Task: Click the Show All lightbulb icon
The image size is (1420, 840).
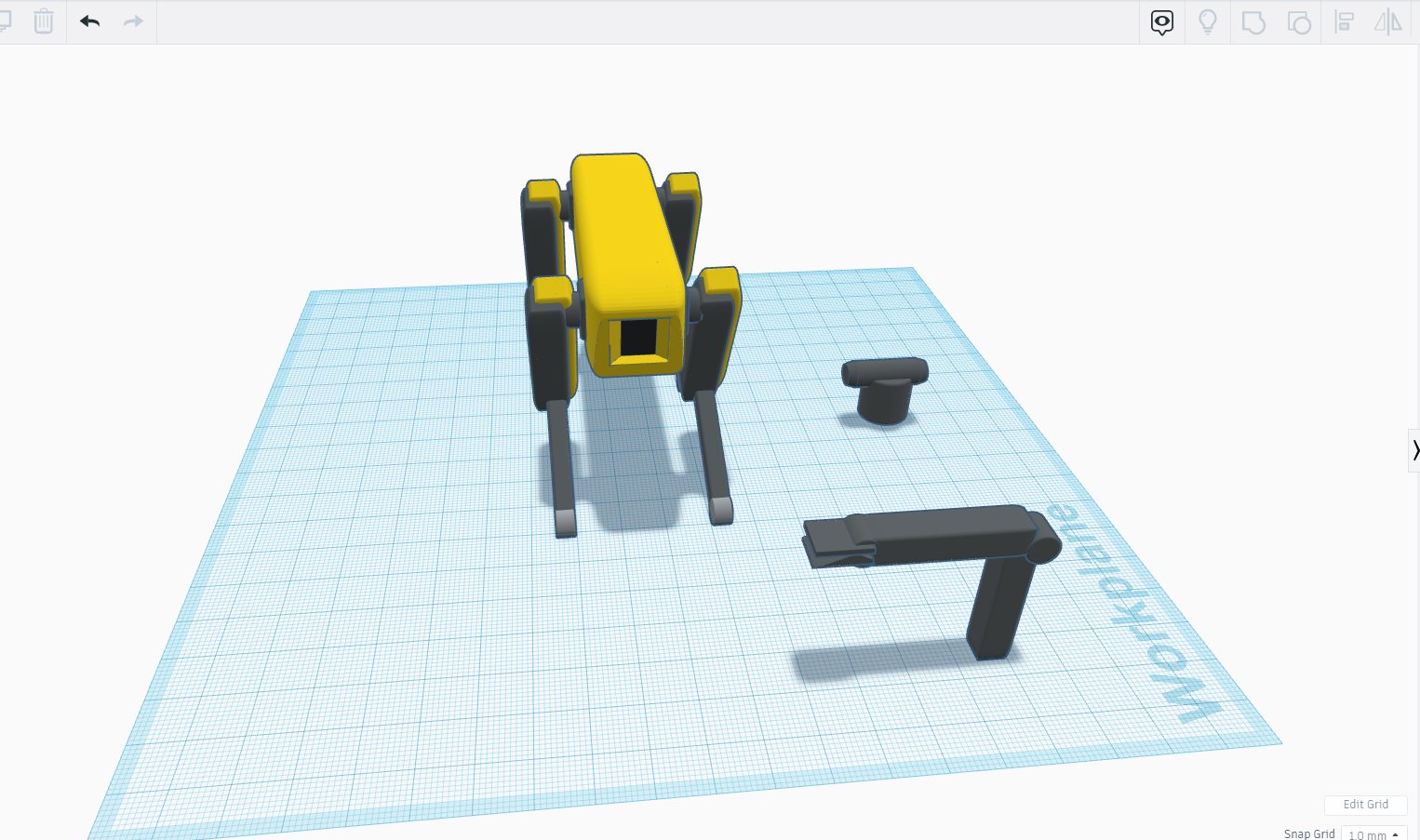Action: point(1208,22)
